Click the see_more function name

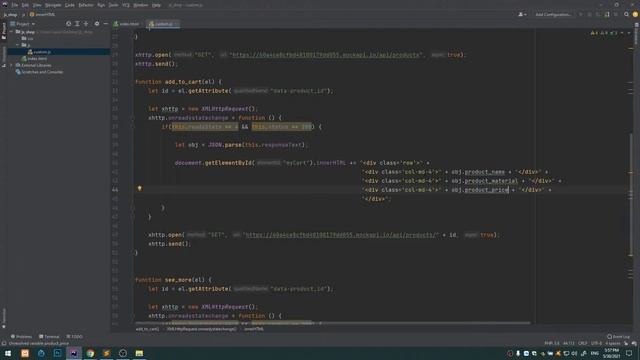pyautogui.click(x=178, y=280)
